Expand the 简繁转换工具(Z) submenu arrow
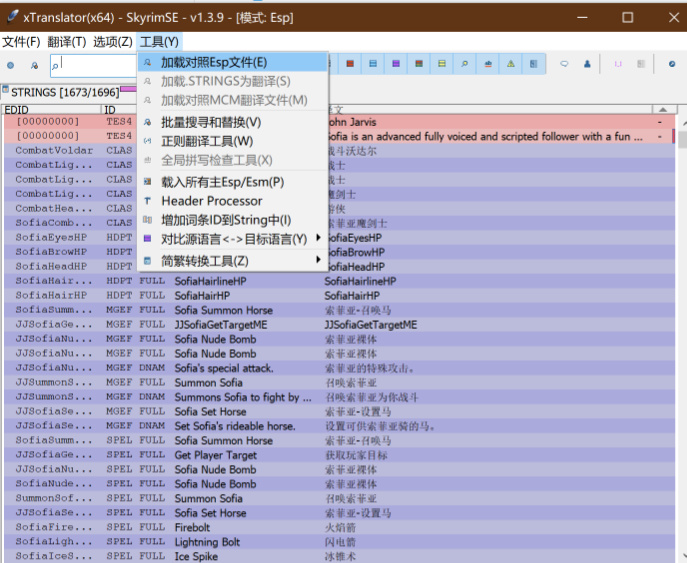The height and width of the screenshot is (563, 687). (319, 260)
